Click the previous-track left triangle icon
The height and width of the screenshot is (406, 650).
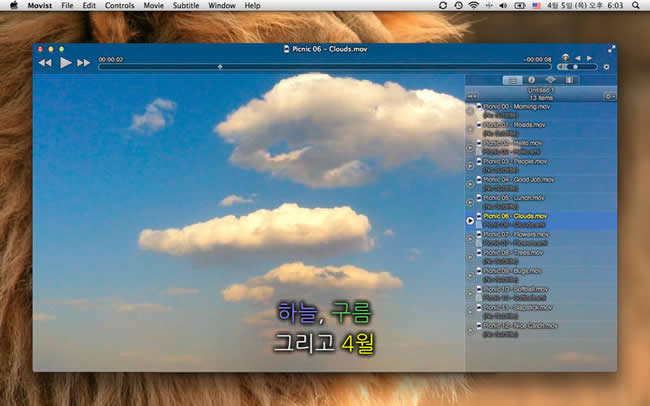pos(577,58)
